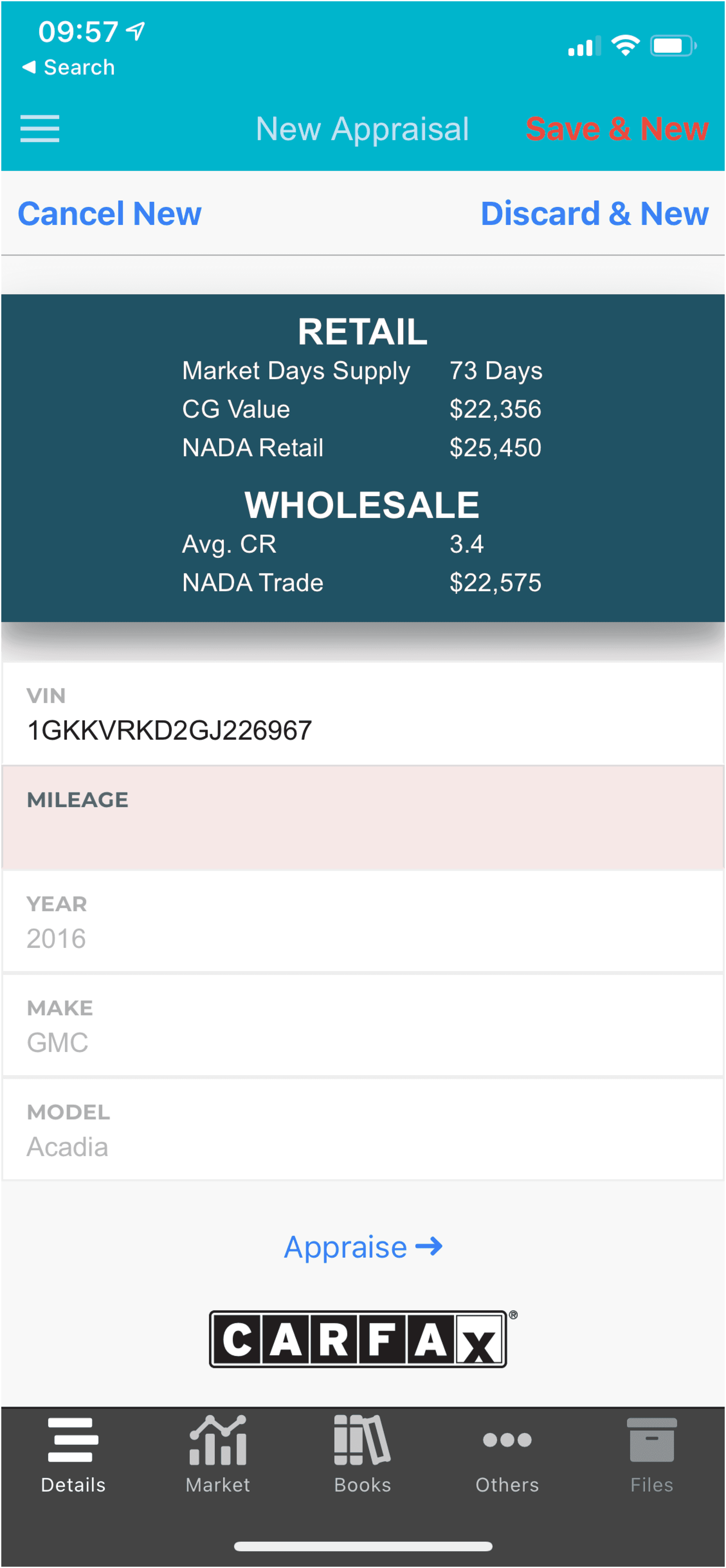726x1568 pixels.
Task: Open the hamburger menu icon
Action: click(40, 129)
